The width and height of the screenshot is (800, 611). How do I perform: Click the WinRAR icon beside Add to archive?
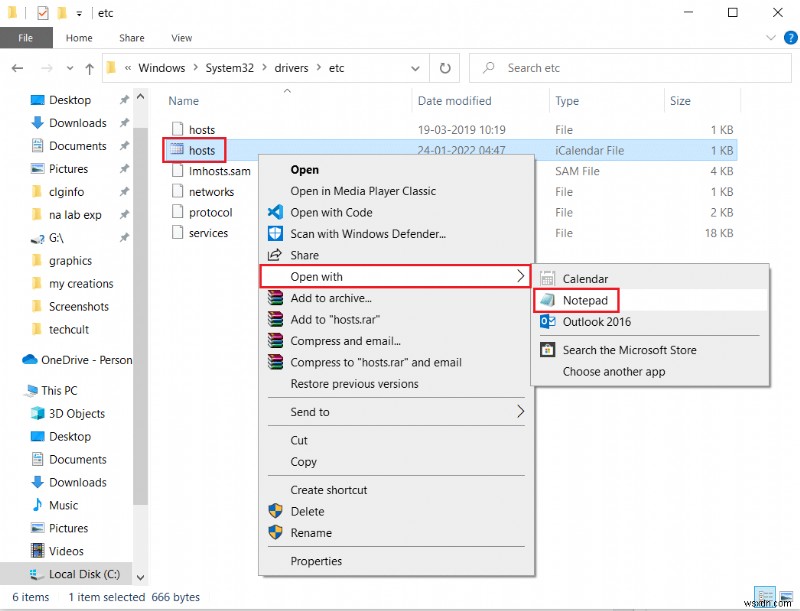276,298
